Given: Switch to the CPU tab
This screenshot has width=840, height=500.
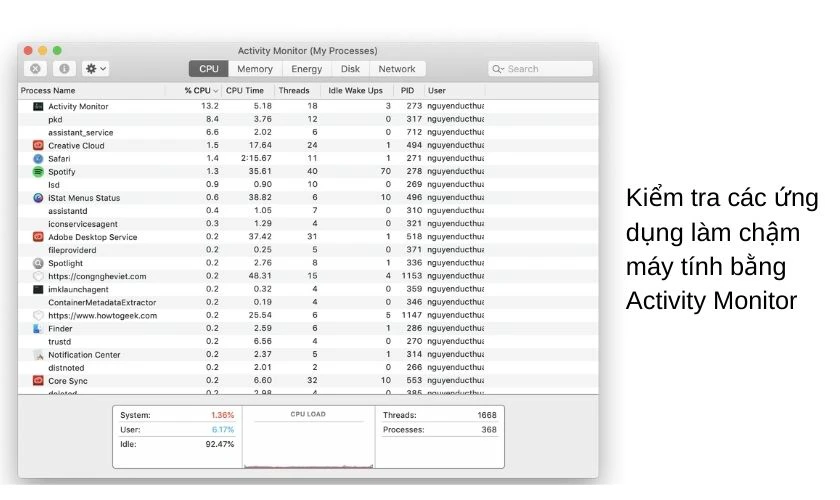Looking at the screenshot, I should (208, 69).
